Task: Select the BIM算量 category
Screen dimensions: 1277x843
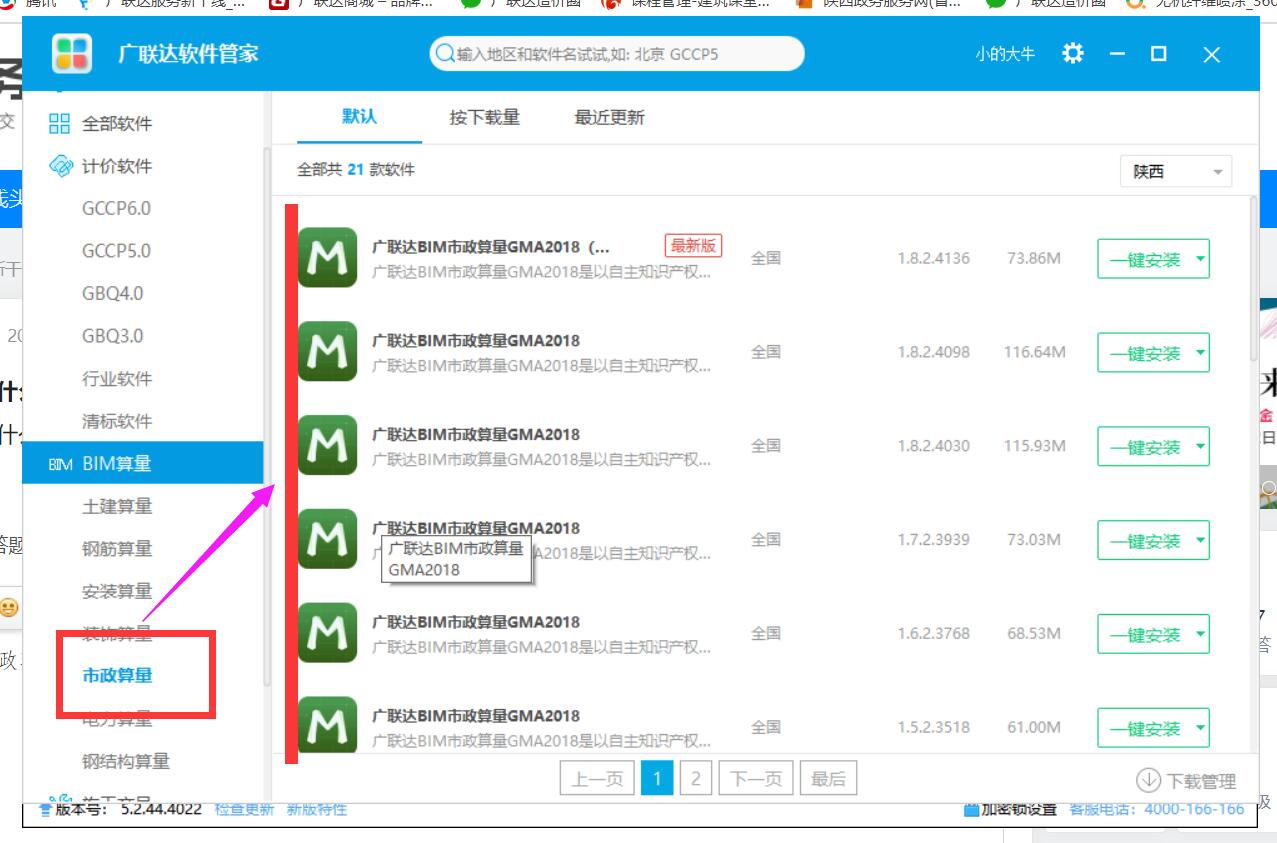Action: [143, 463]
